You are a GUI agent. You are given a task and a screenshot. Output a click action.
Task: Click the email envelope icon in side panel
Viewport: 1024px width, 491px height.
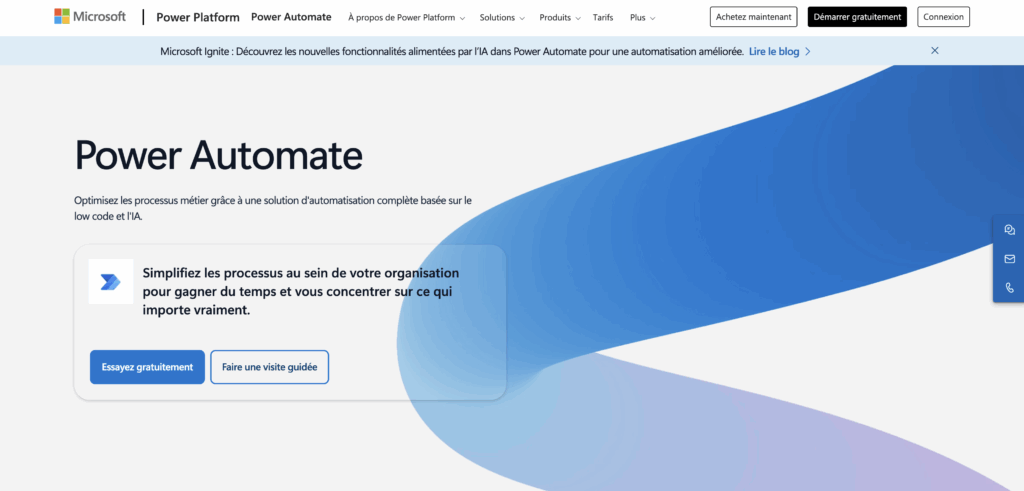pyautogui.click(x=1010, y=259)
